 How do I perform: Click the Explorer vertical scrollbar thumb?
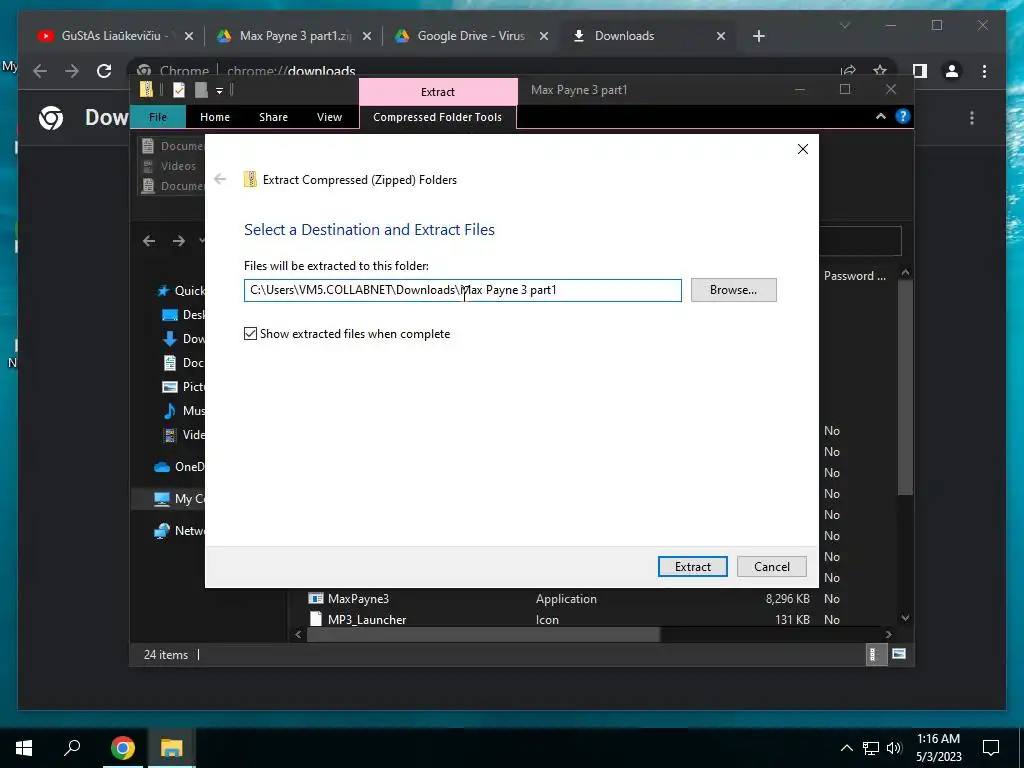click(904, 387)
